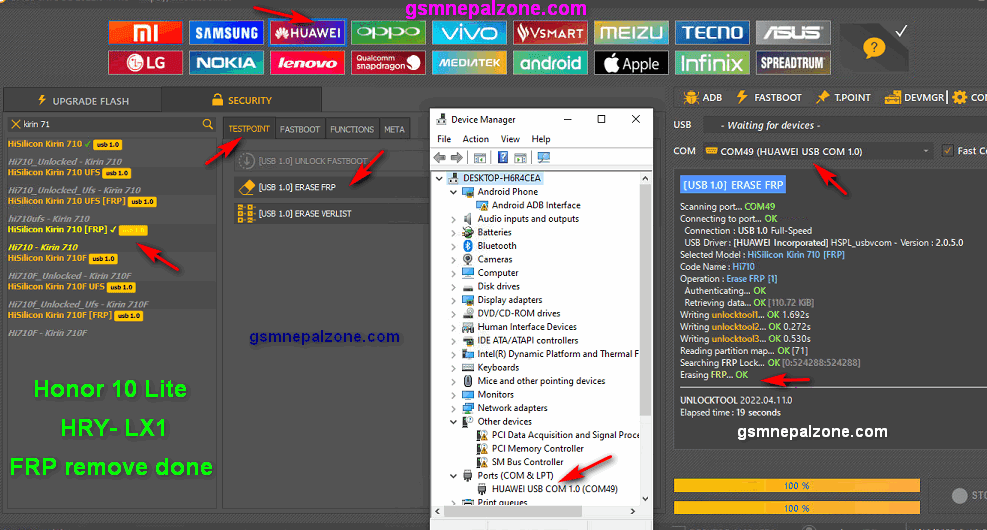Click Device Manager help toolbar icon
This screenshot has height=530, width=987.
502,157
